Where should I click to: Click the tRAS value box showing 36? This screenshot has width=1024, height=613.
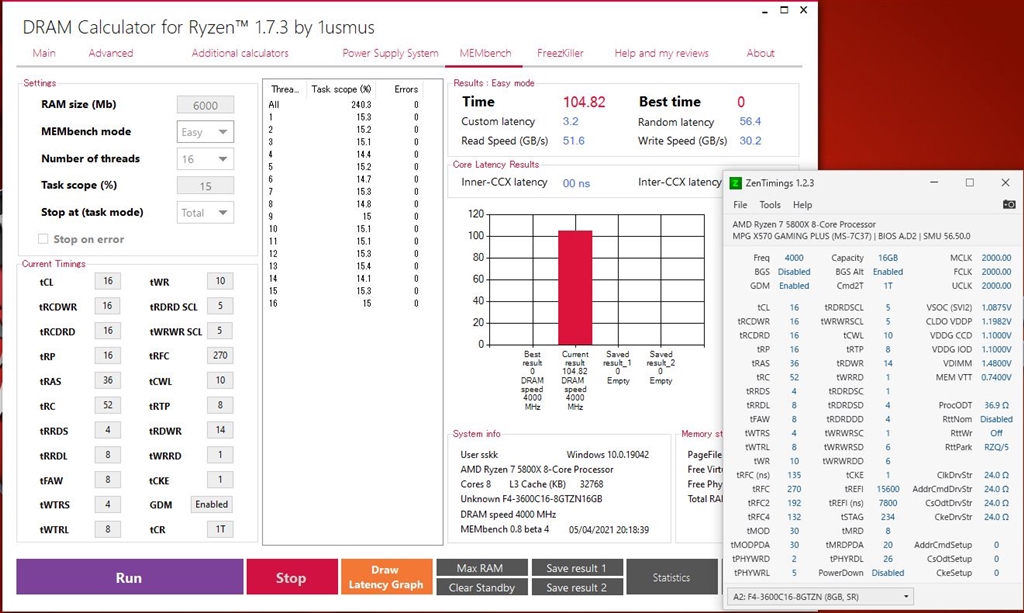tap(108, 380)
